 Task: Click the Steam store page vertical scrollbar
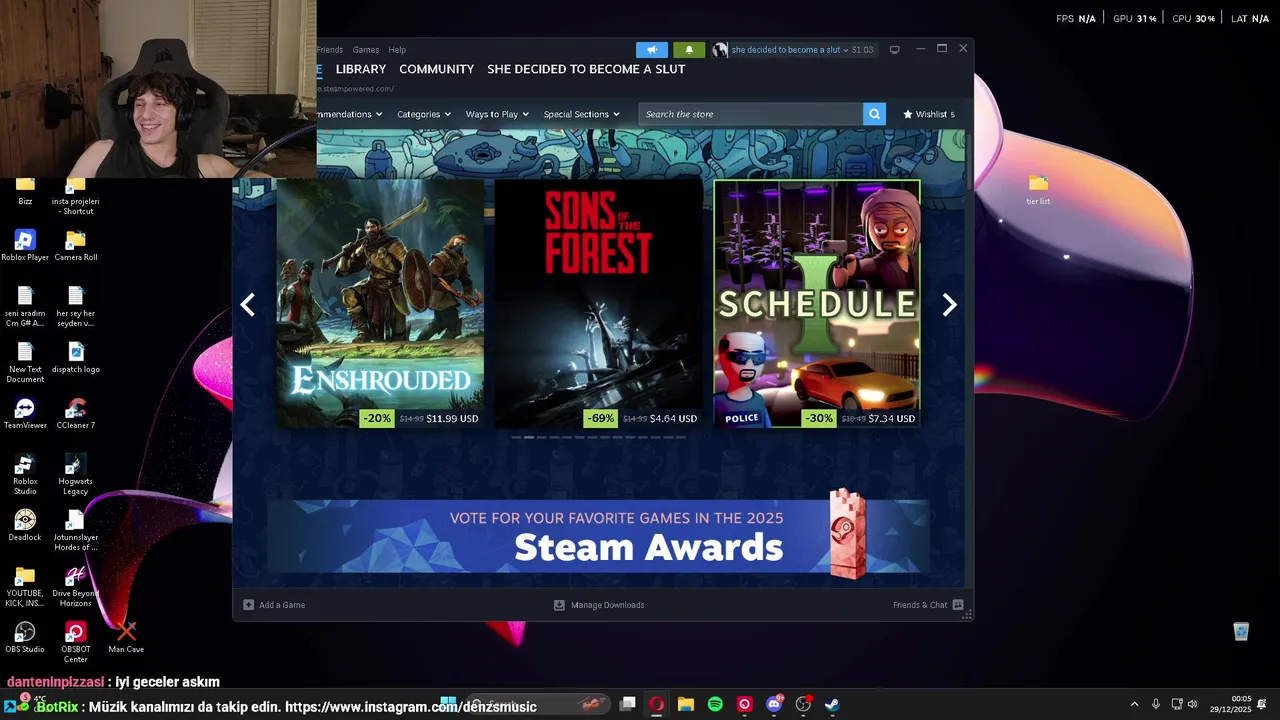pyautogui.click(x=967, y=160)
